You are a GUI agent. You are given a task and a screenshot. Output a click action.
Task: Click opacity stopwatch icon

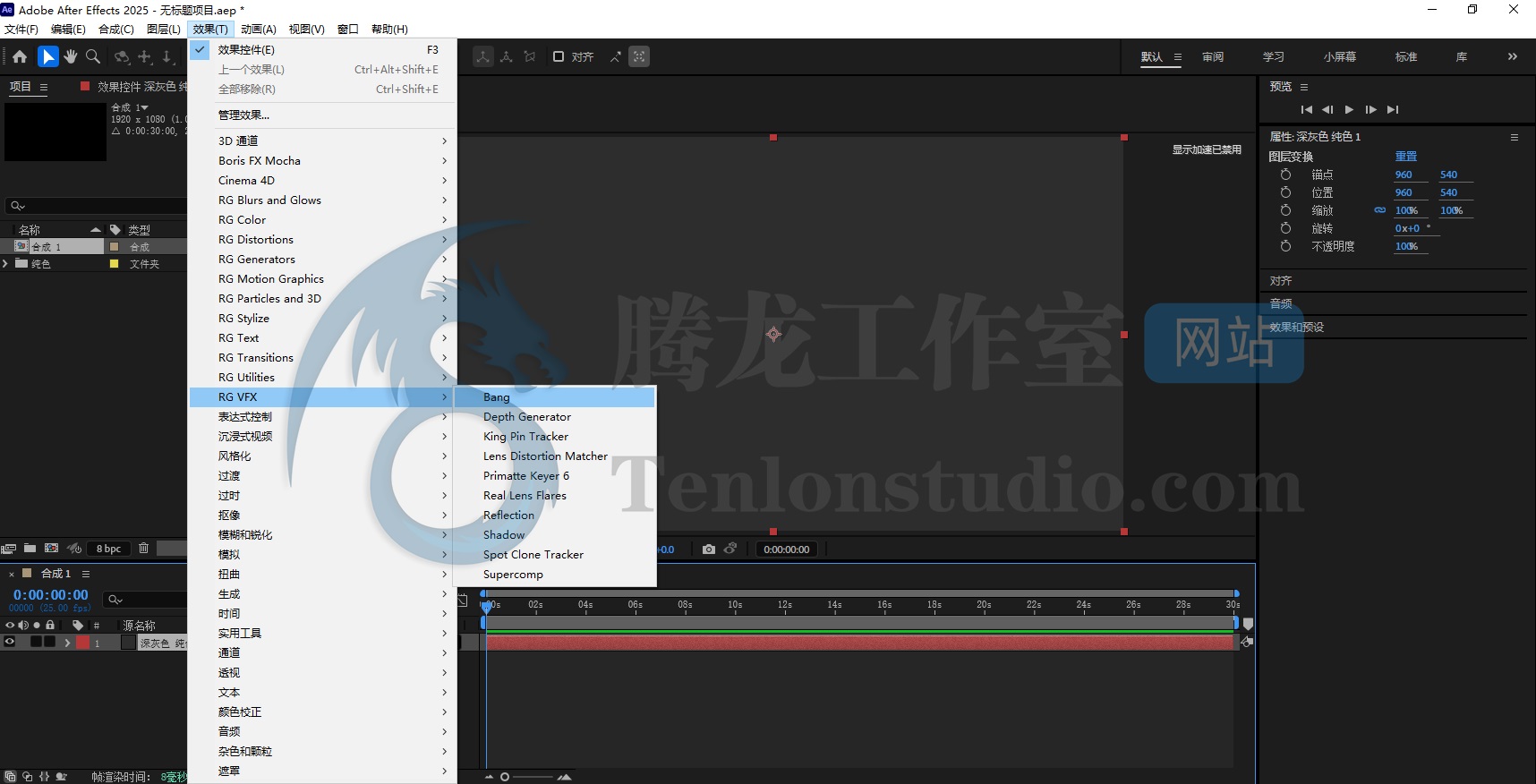tap(1285, 246)
